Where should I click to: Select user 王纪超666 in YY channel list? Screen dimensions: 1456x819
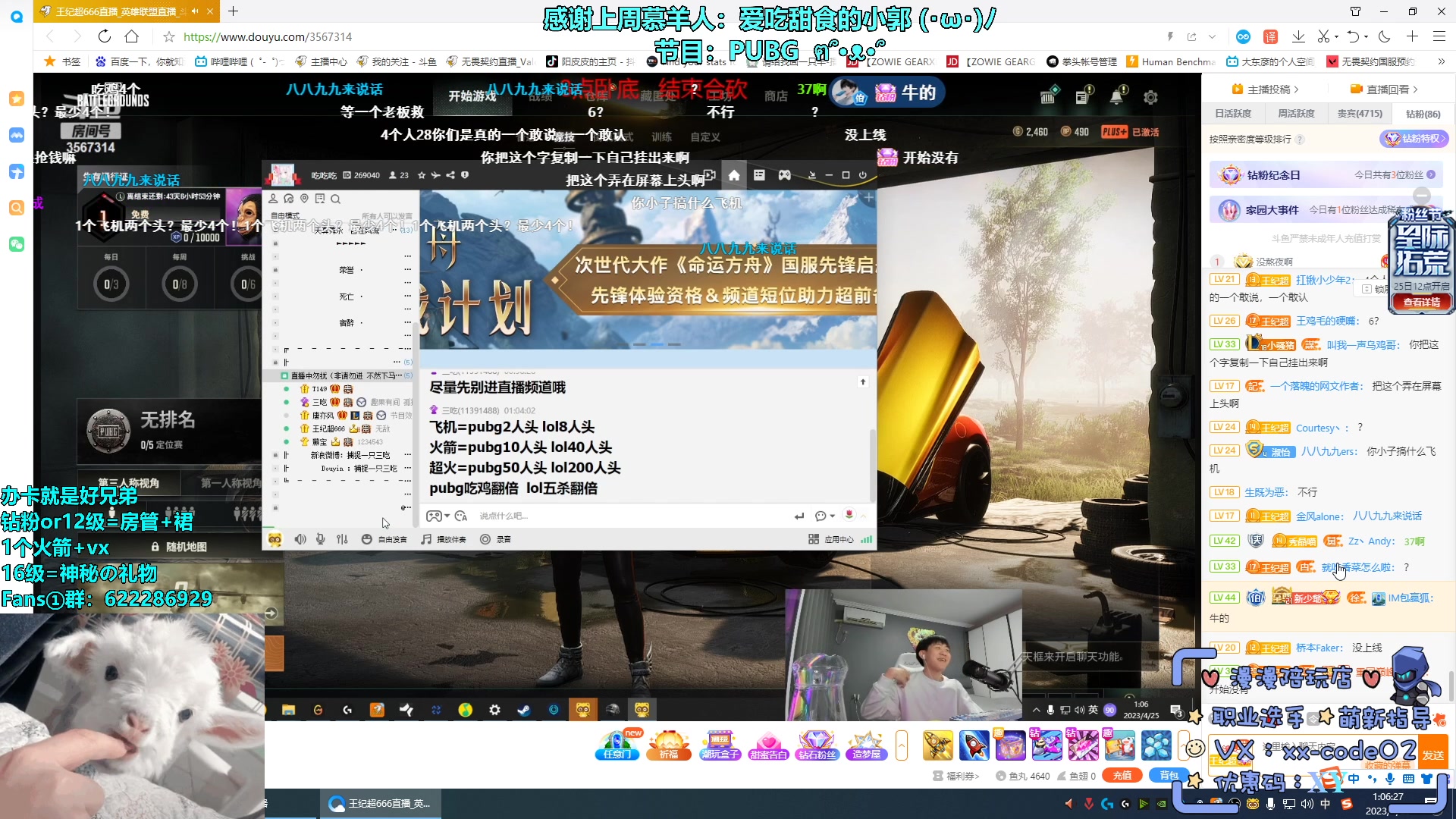coord(328,428)
